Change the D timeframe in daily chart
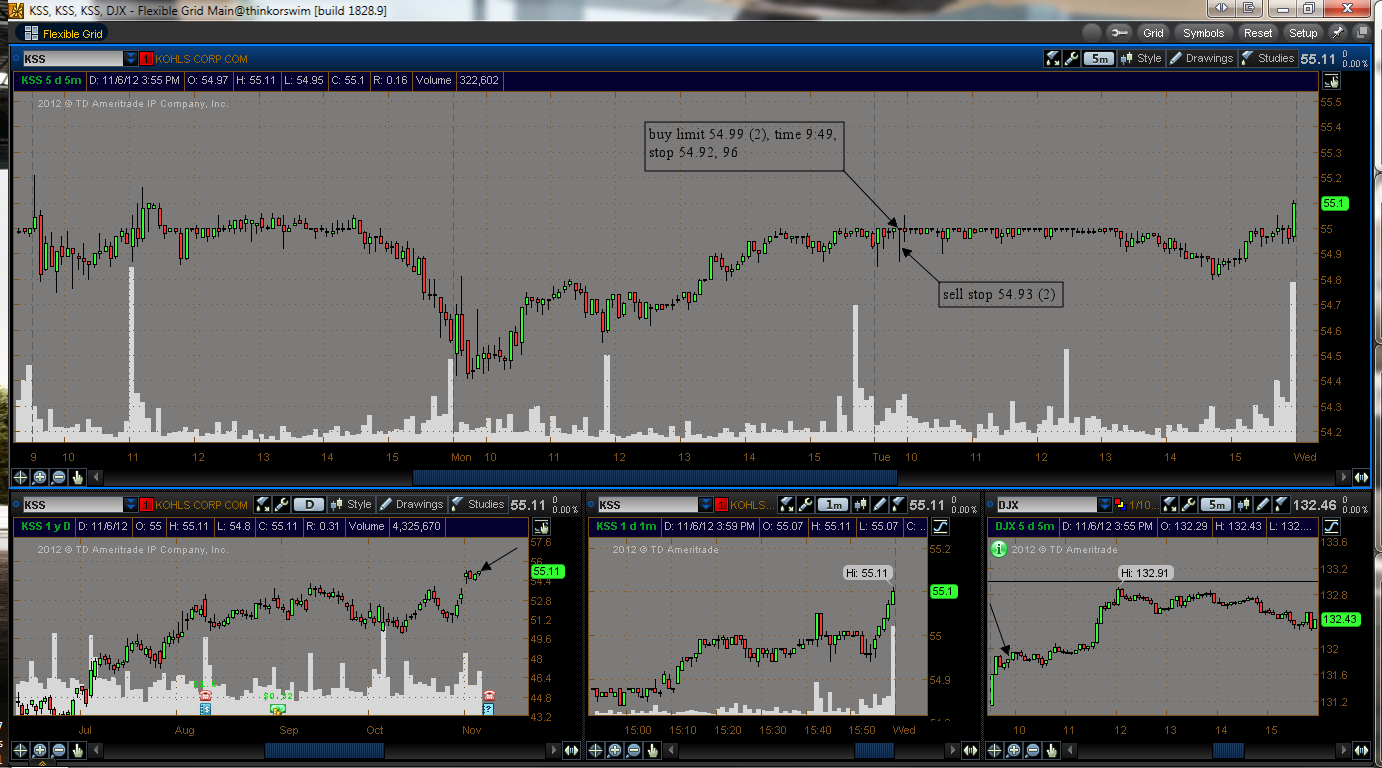This screenshot has height=768, width=1382. point(309,504)
